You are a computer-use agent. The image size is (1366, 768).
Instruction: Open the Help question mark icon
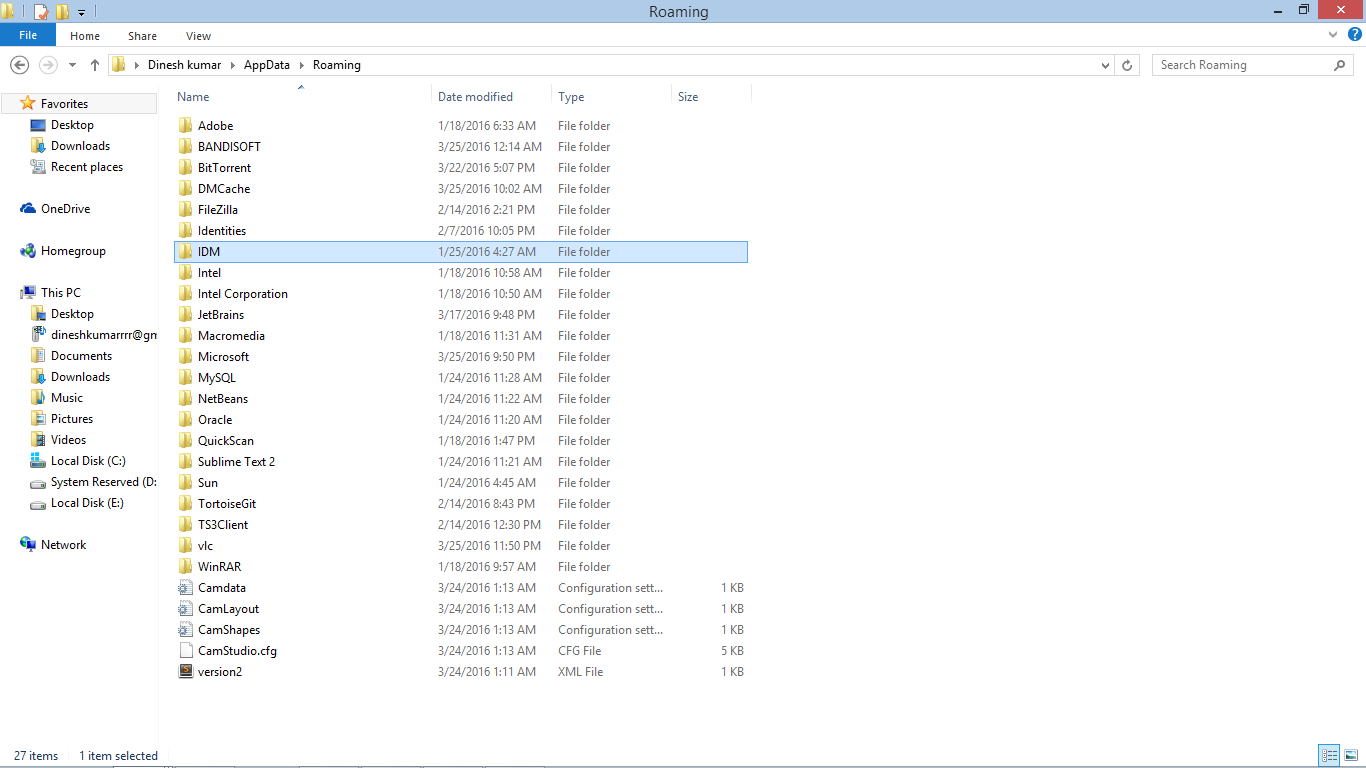point(1355,35)
